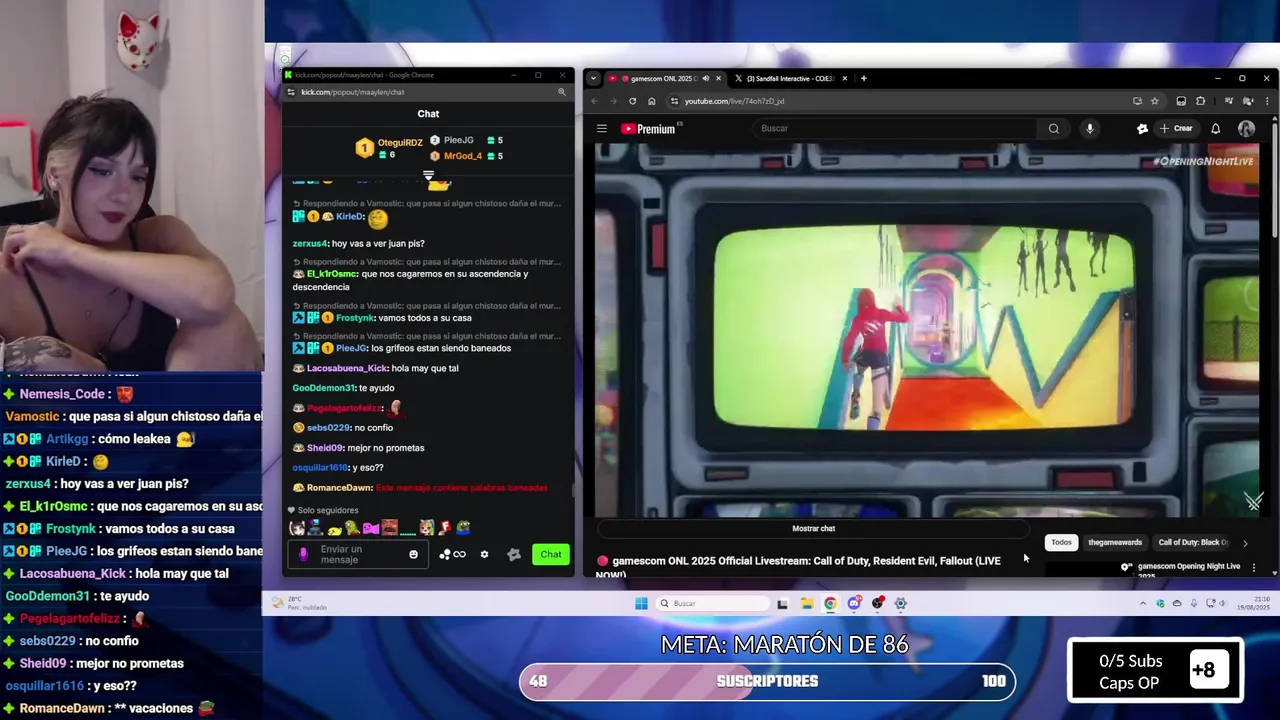1280x720 pixels.
Task: Open File Explorer from taskbar
Action: tap(807, 603)
